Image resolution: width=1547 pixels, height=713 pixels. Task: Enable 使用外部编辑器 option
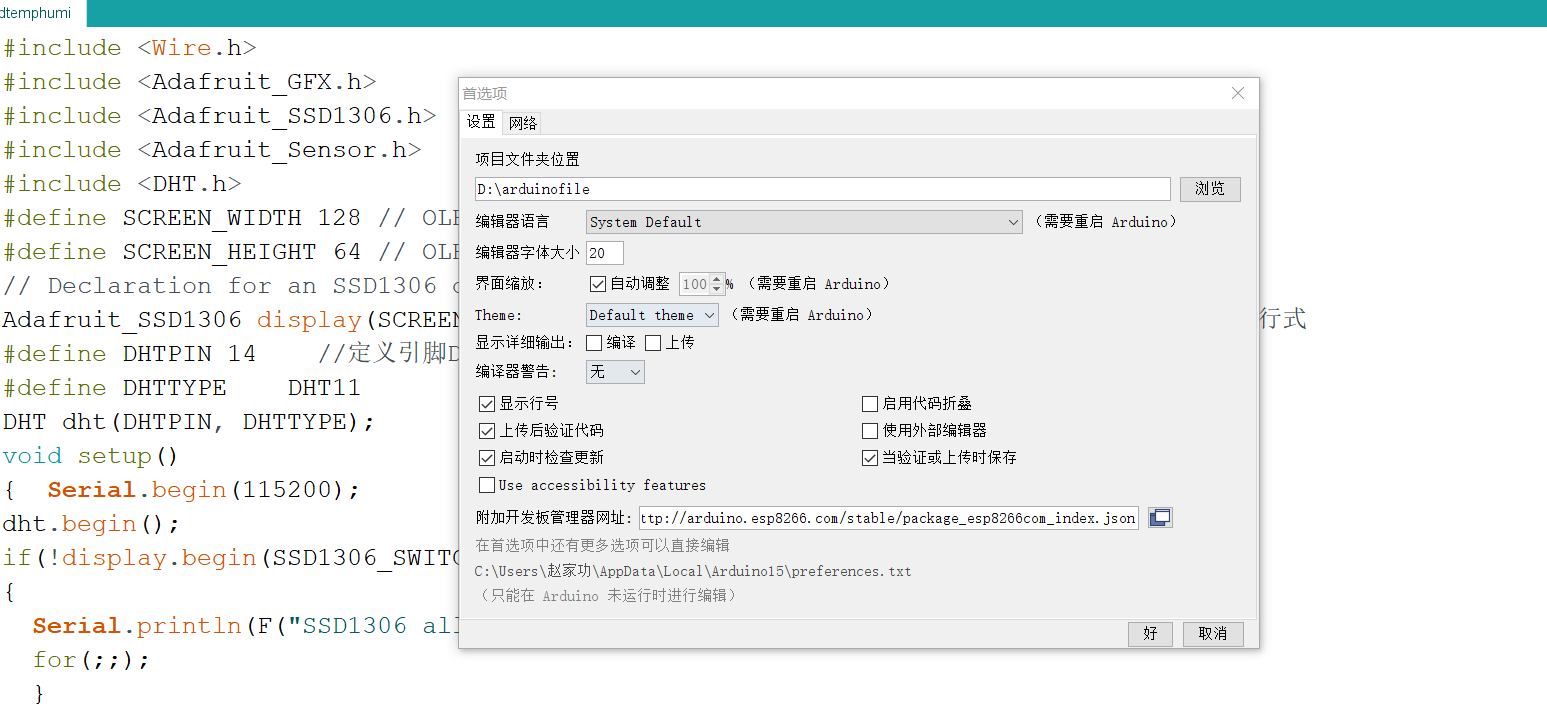tap(870, 431)
